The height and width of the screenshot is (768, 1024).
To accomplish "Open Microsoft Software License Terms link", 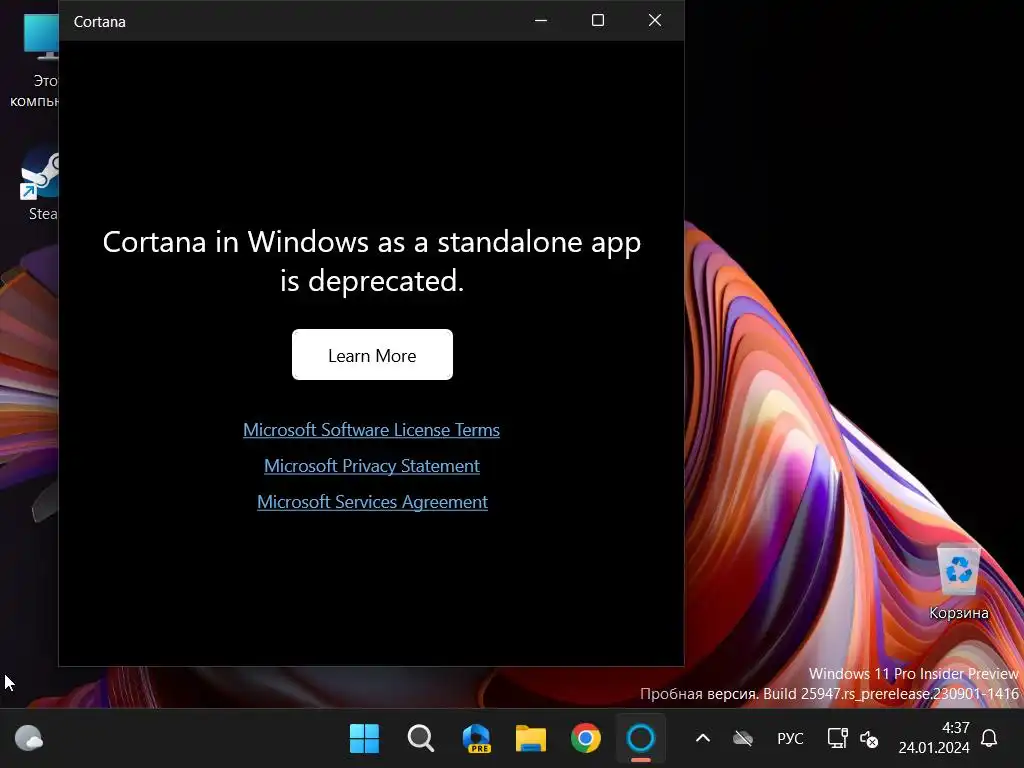I will 372,430.
